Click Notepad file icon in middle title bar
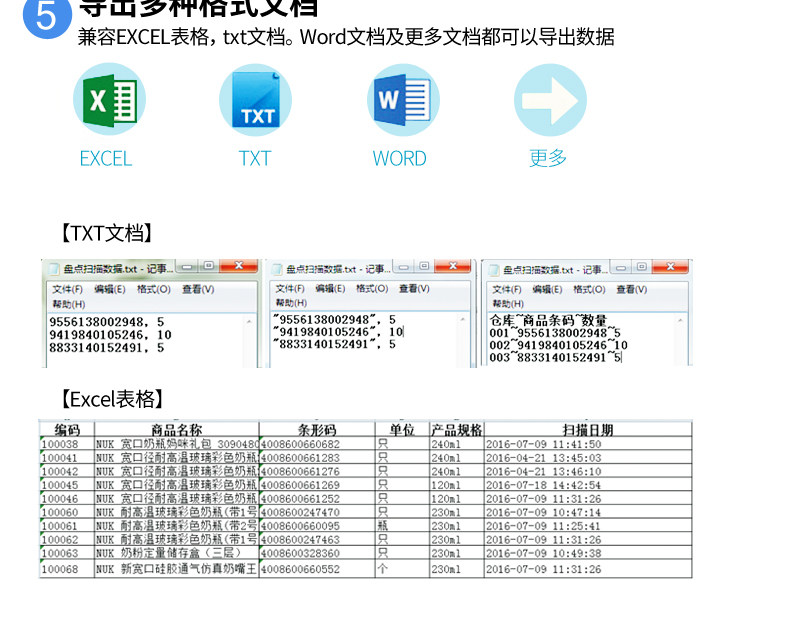 [x=277, y=269]
